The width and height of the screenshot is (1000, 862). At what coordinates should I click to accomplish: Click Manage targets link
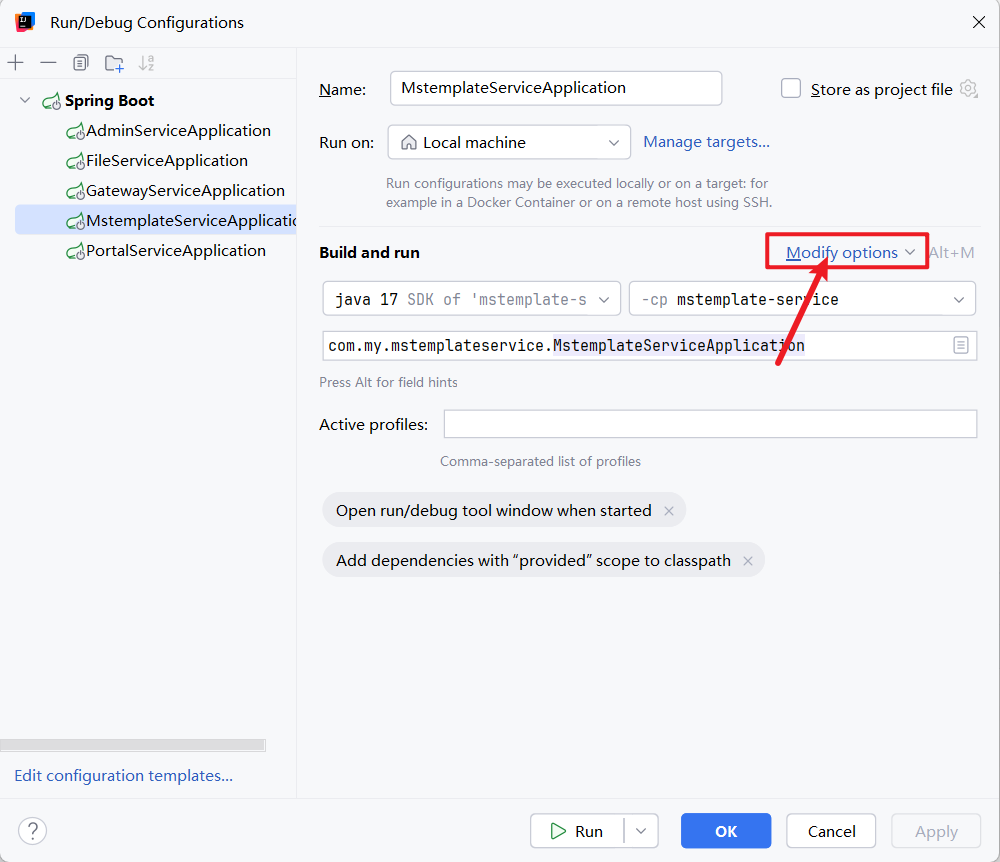[x=706, y=142]
